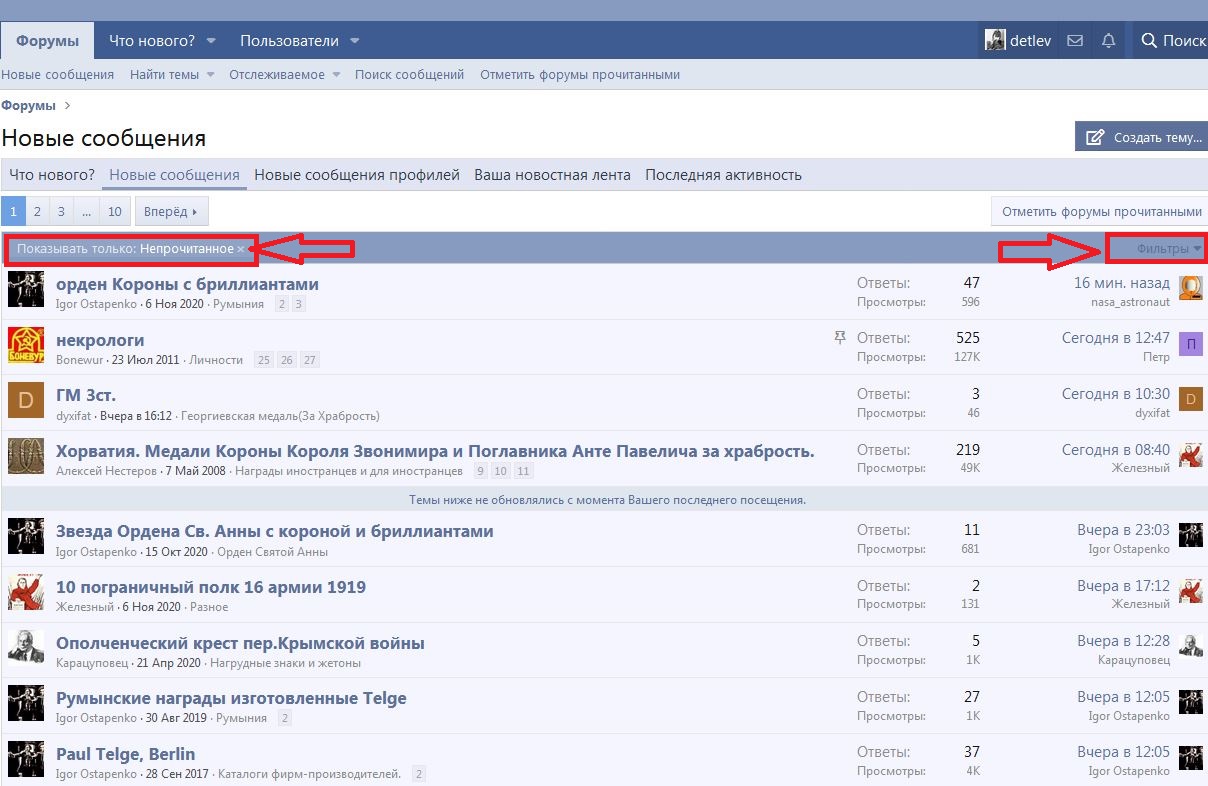Click the purple П last-poster avatar

pyautogui.click(x=1190, y=345)
